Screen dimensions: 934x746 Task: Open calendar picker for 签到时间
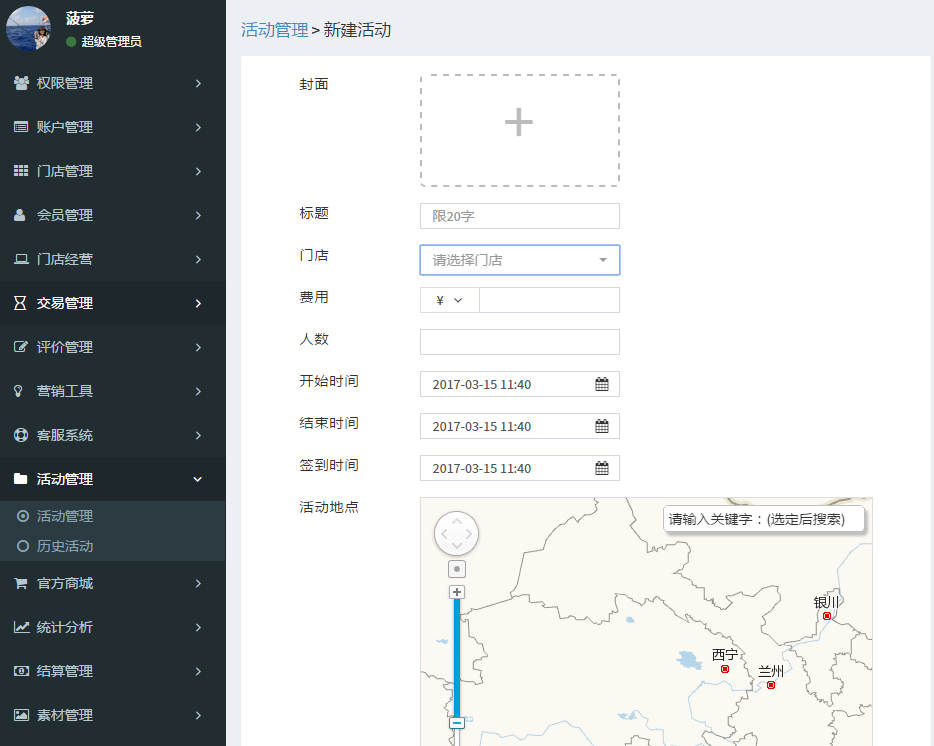(x=602, y=468)
